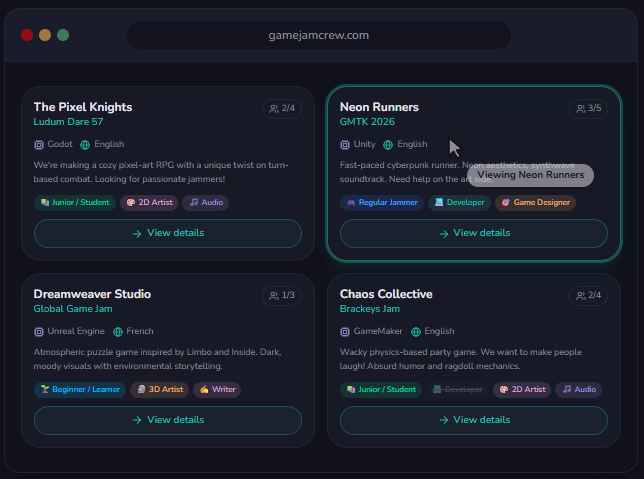Click members count badge on Chaos Collective
Screen dimensions: 644x479
point(588,295)
